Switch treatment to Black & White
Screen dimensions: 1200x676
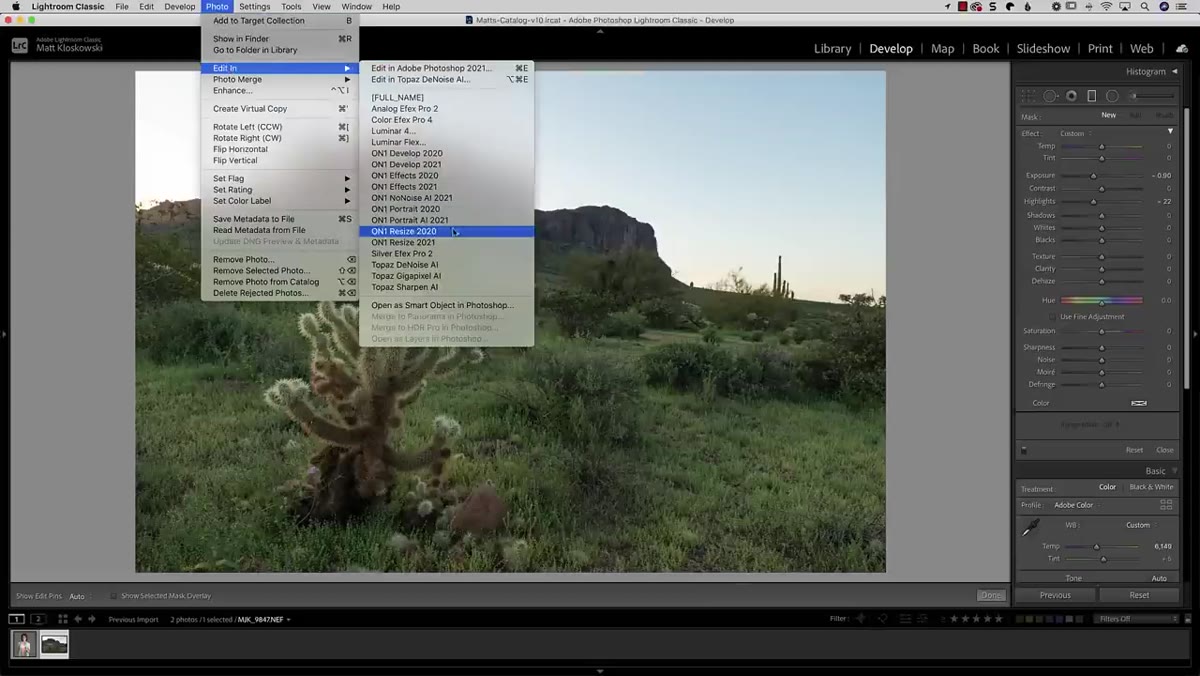[x=1151, y=487]
